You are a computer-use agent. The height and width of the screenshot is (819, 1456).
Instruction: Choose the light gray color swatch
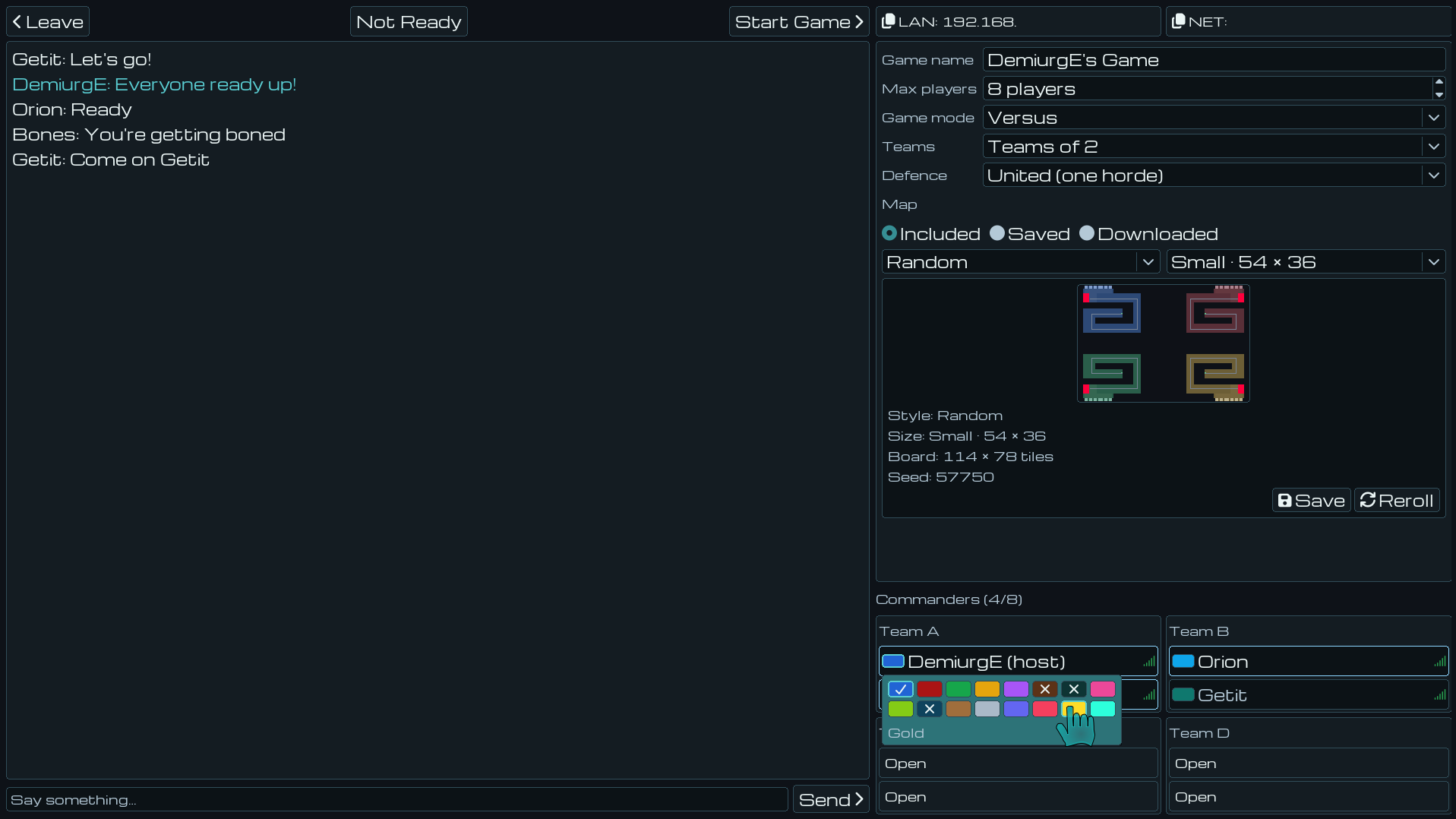click(987, 709)
